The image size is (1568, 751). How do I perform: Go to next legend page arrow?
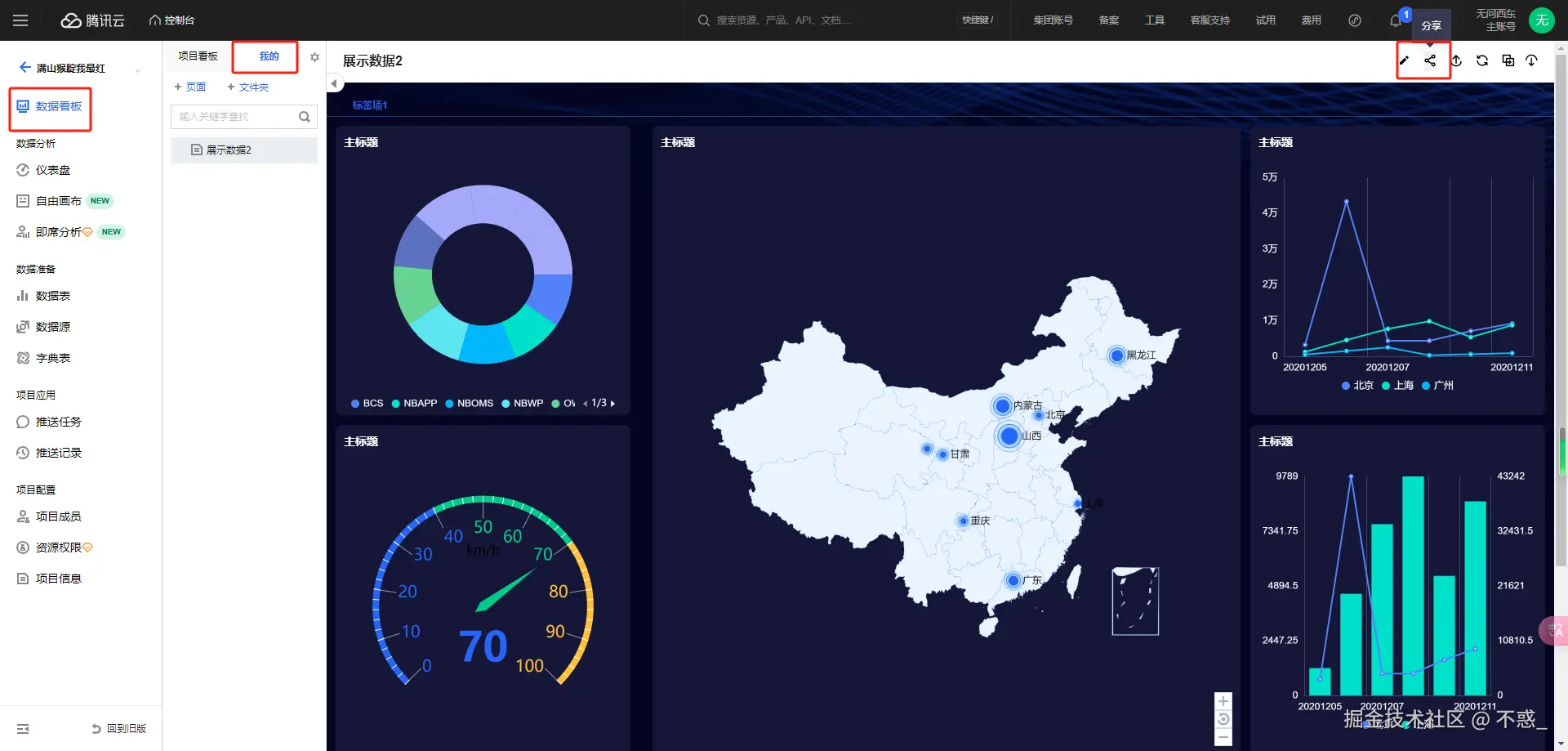click(x=612, y=404)
